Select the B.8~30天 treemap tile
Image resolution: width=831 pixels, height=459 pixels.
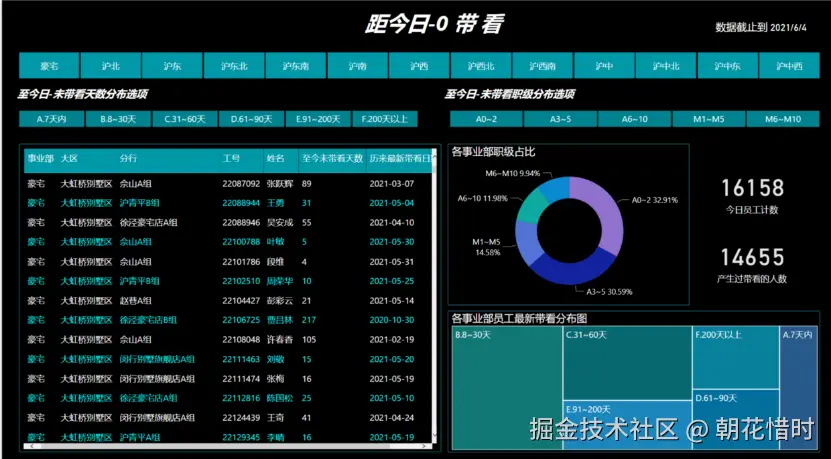[507, 388]
